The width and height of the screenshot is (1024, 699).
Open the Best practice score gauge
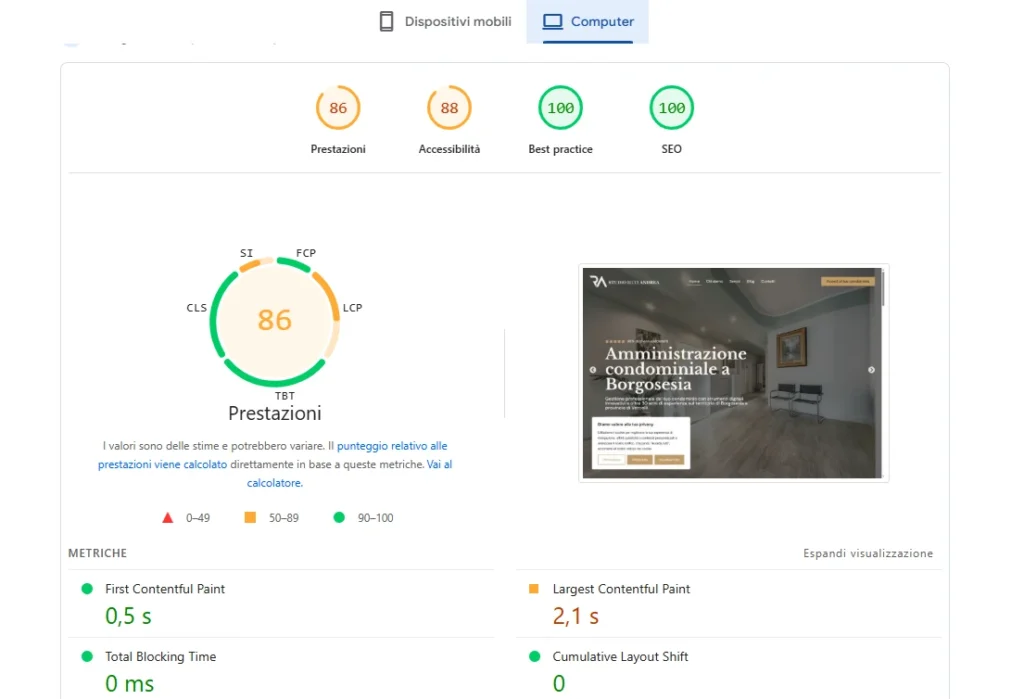[560, 108]
